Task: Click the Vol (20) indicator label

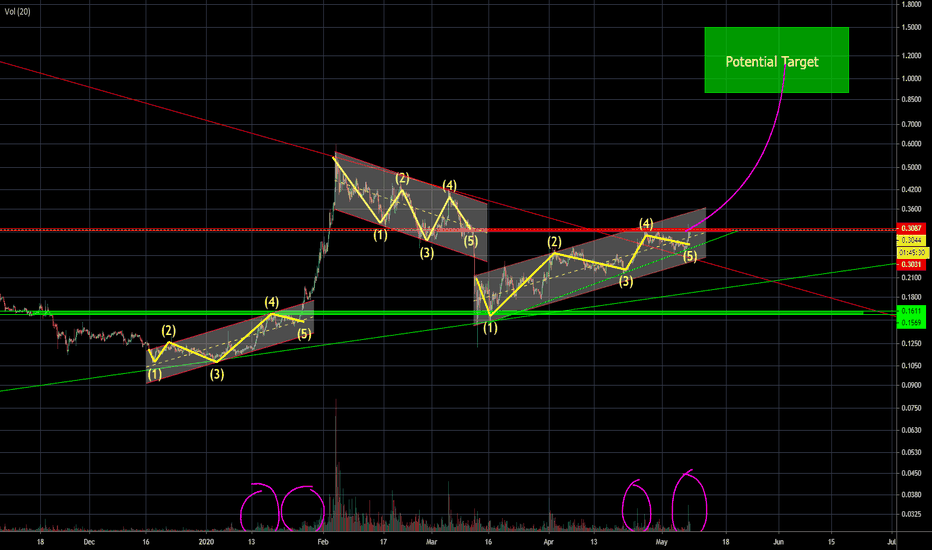Action: point(17,11)
